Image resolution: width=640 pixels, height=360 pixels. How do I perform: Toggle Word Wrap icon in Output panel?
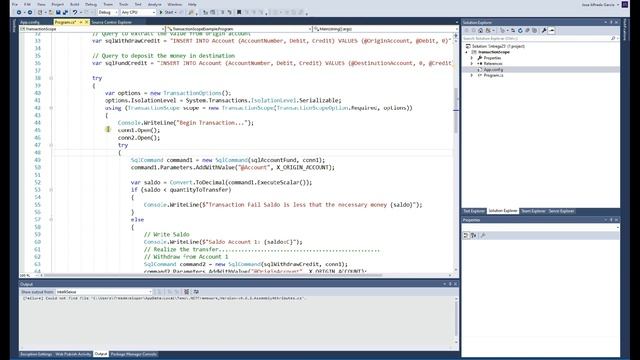pos(196,292)
